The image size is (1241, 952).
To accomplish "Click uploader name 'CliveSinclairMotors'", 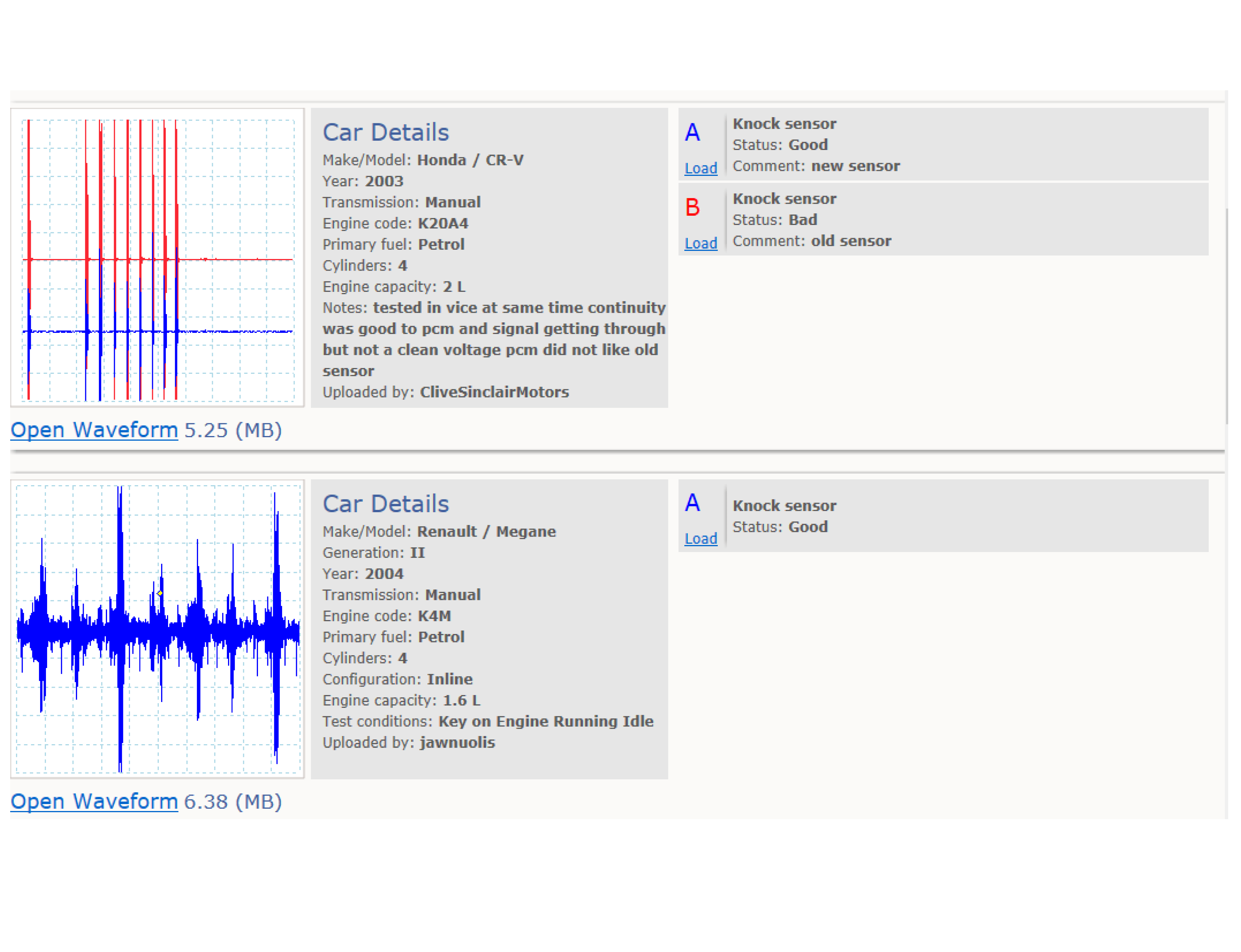I will pyautogui.click(x=494, y=392).
